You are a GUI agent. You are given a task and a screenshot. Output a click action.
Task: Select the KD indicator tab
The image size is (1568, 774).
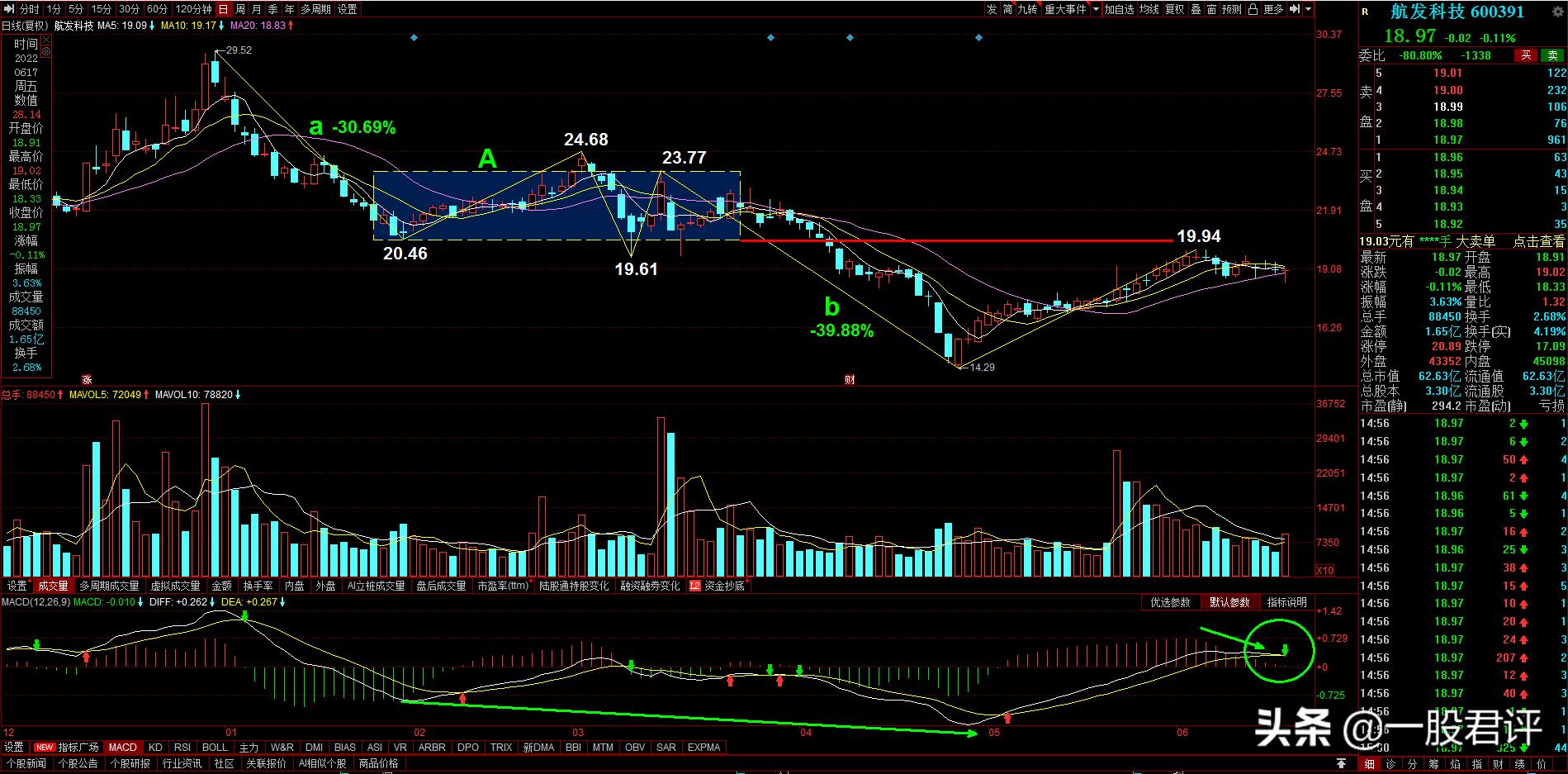coord(155,748)
